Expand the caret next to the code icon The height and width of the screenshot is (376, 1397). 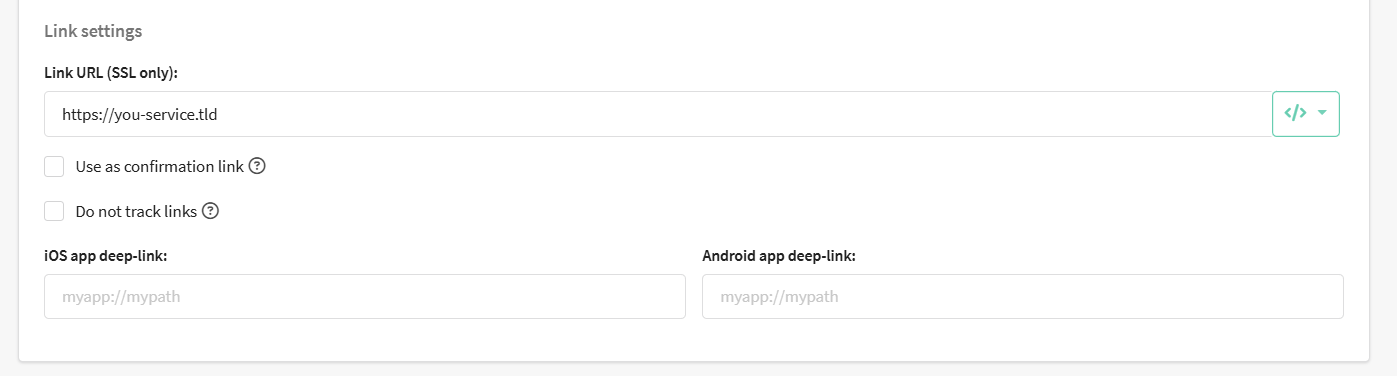click(x=1322, y=113)
